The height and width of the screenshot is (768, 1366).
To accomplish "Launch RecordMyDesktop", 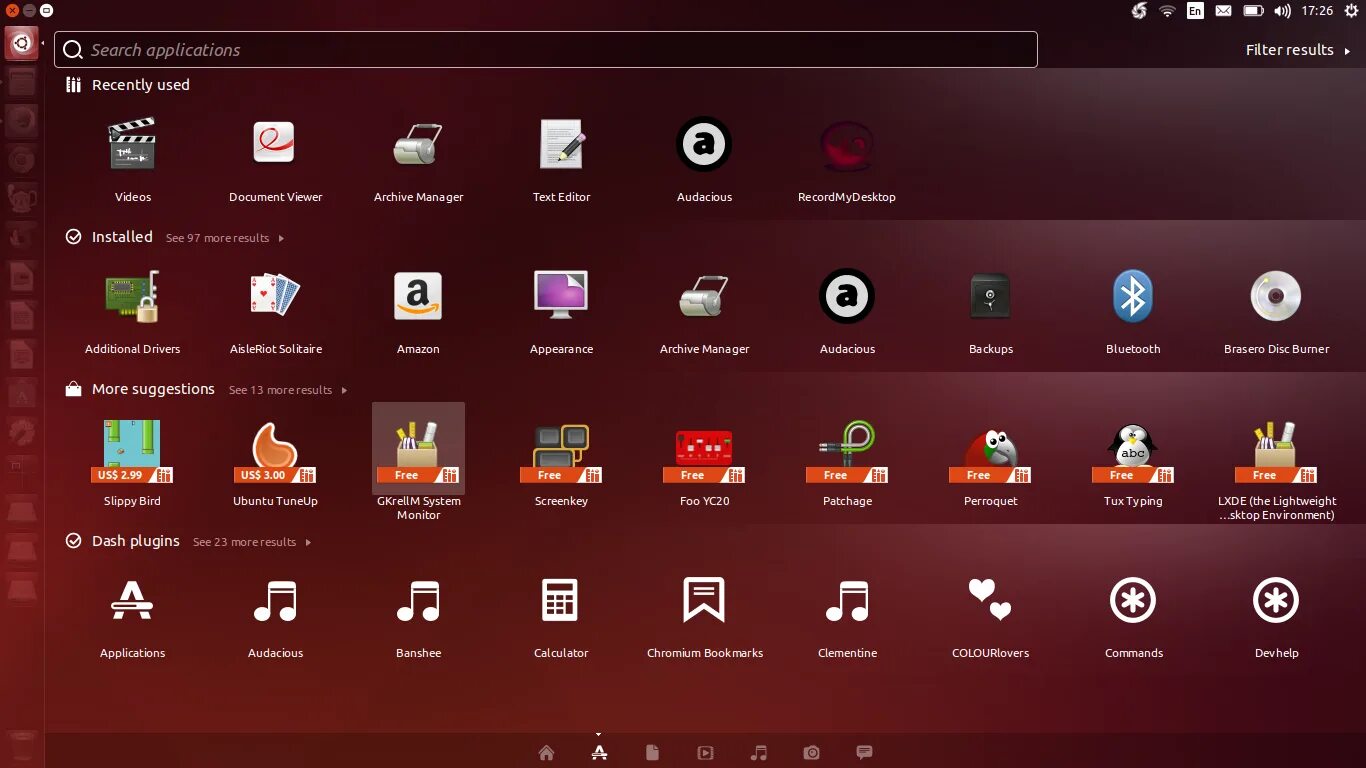I will click(x=847, y=158).
